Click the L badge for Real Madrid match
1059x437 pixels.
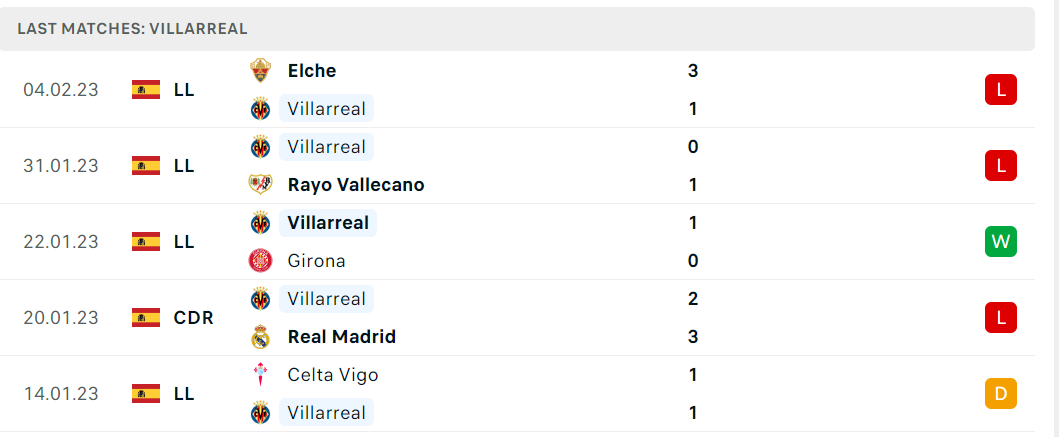tap(1000, 317)
